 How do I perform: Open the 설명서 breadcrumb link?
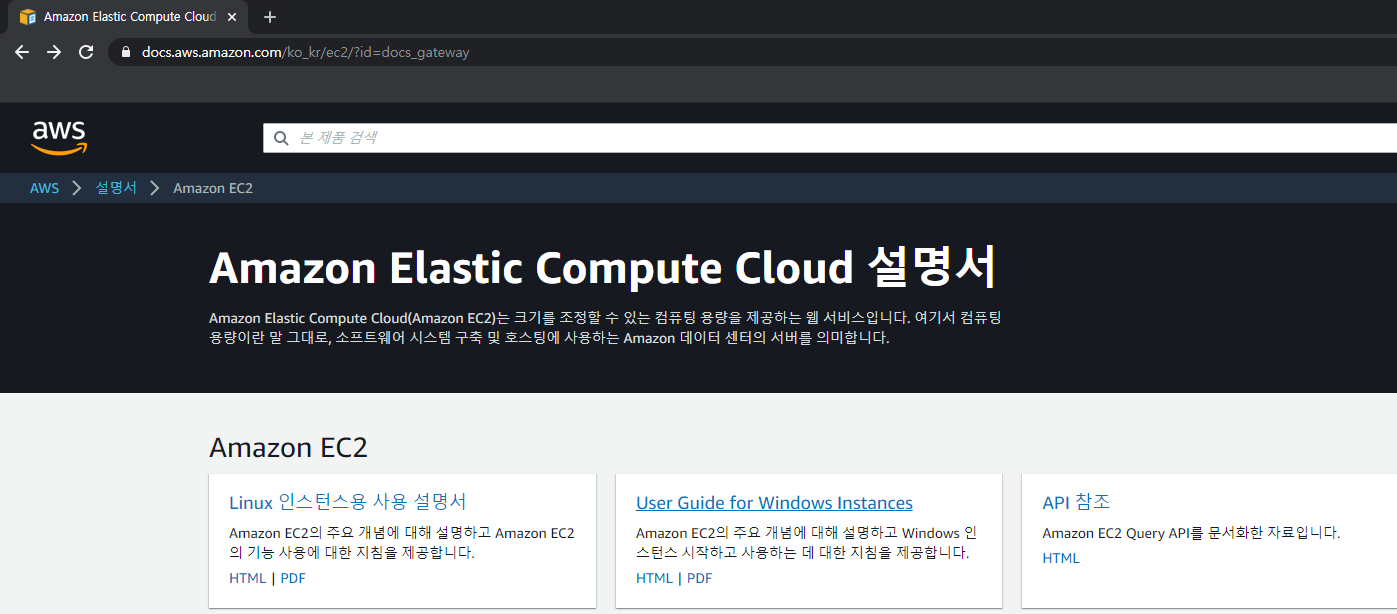[116, 188]
